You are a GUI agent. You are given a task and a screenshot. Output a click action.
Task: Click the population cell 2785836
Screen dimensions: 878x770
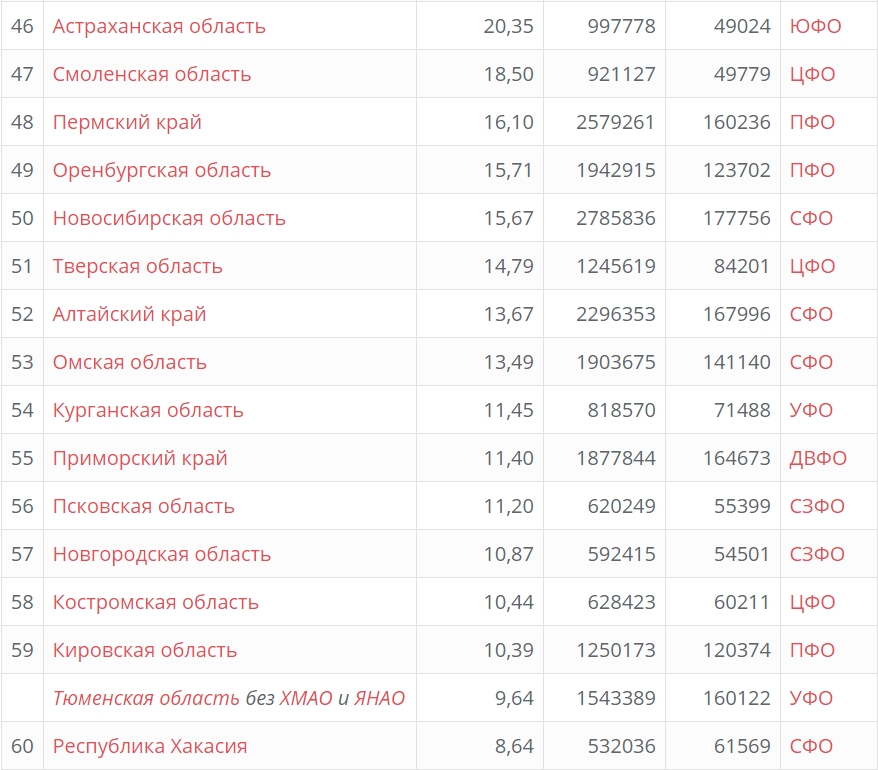616,218
